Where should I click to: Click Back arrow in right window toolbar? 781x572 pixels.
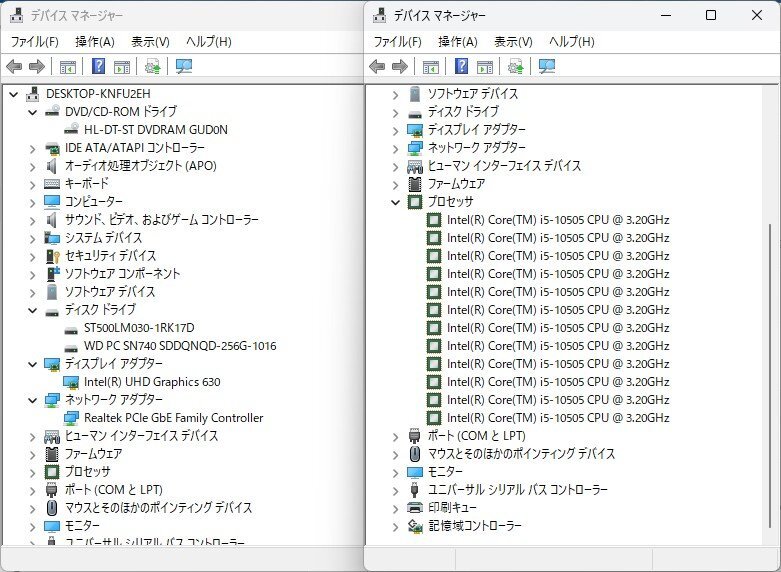point(377,67)
